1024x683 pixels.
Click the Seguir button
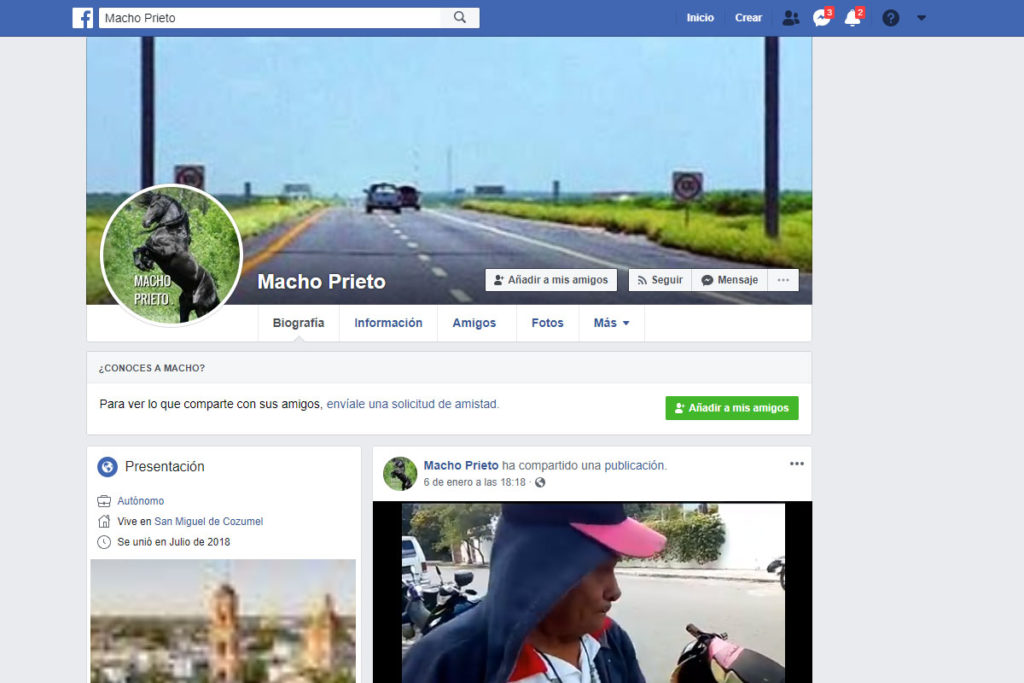tap(660, 279)
